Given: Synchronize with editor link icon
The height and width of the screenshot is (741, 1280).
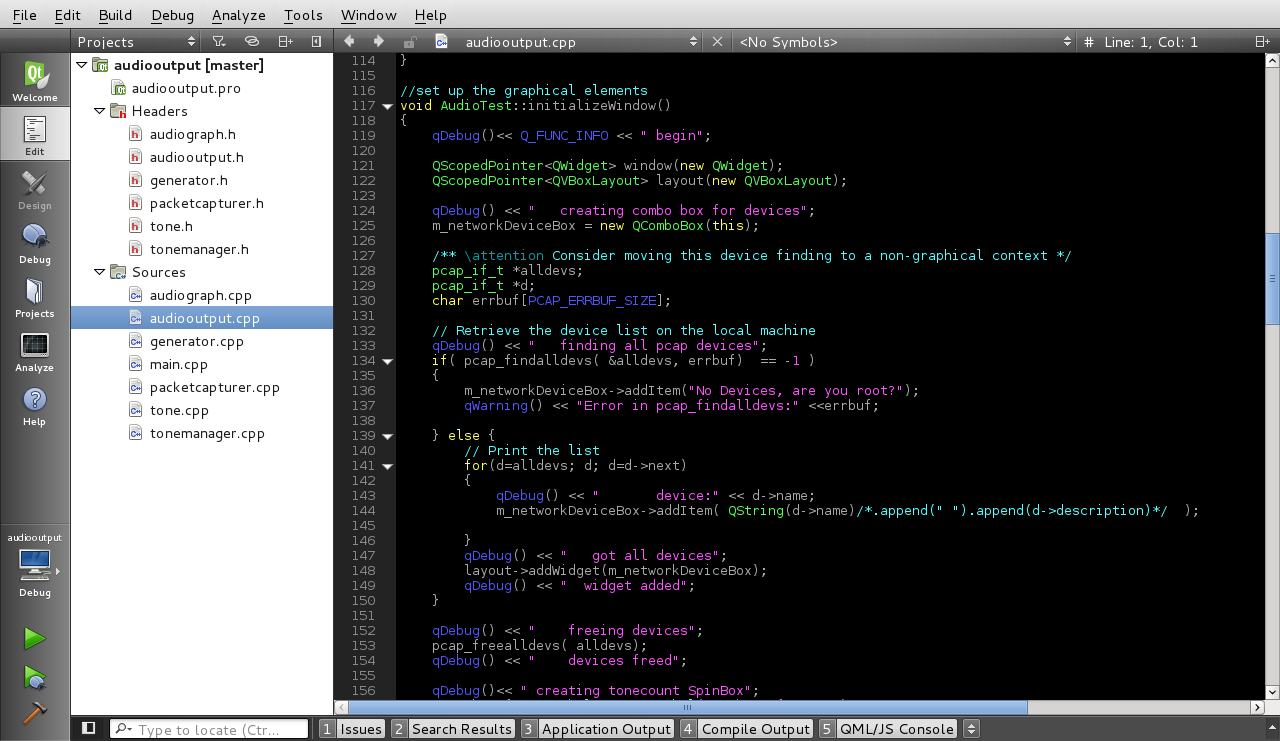Looking at the screenshot, I should point(252,42).
